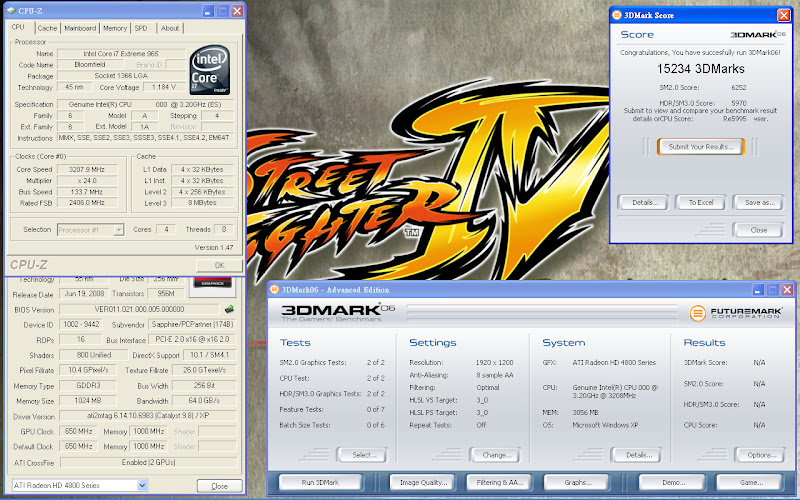The height and width of the screenshot is (500, 800).
Task: Click the BIOS version chip icon in GPU-Z
Action: (229, 309)
